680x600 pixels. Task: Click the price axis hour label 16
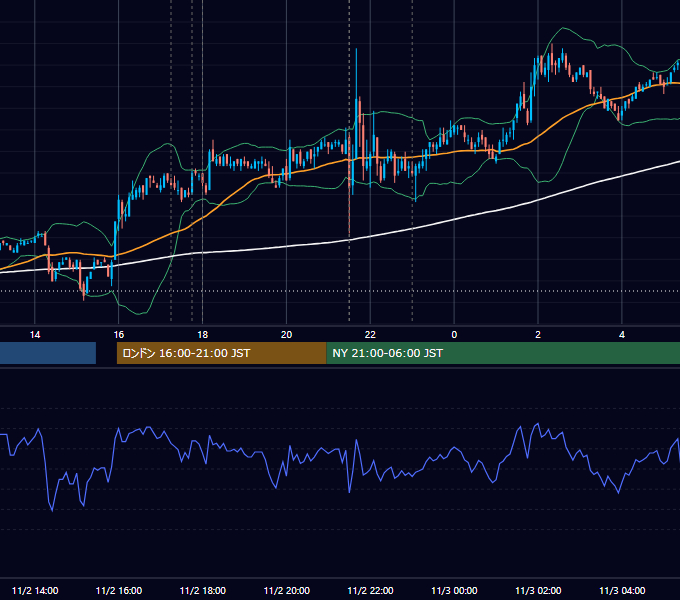click(118, 335)
